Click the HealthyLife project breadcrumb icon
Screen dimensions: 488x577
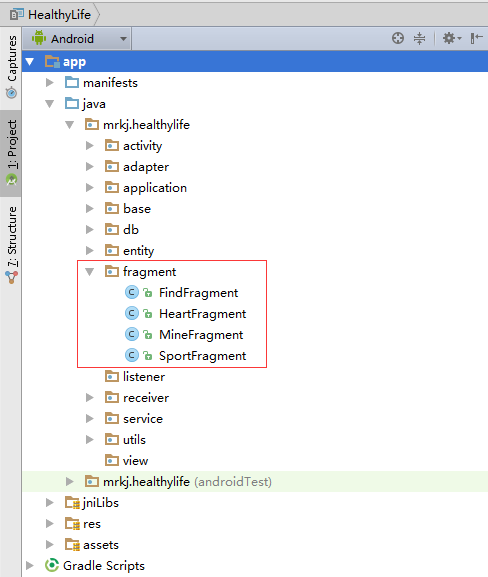(x=17, y=15)
